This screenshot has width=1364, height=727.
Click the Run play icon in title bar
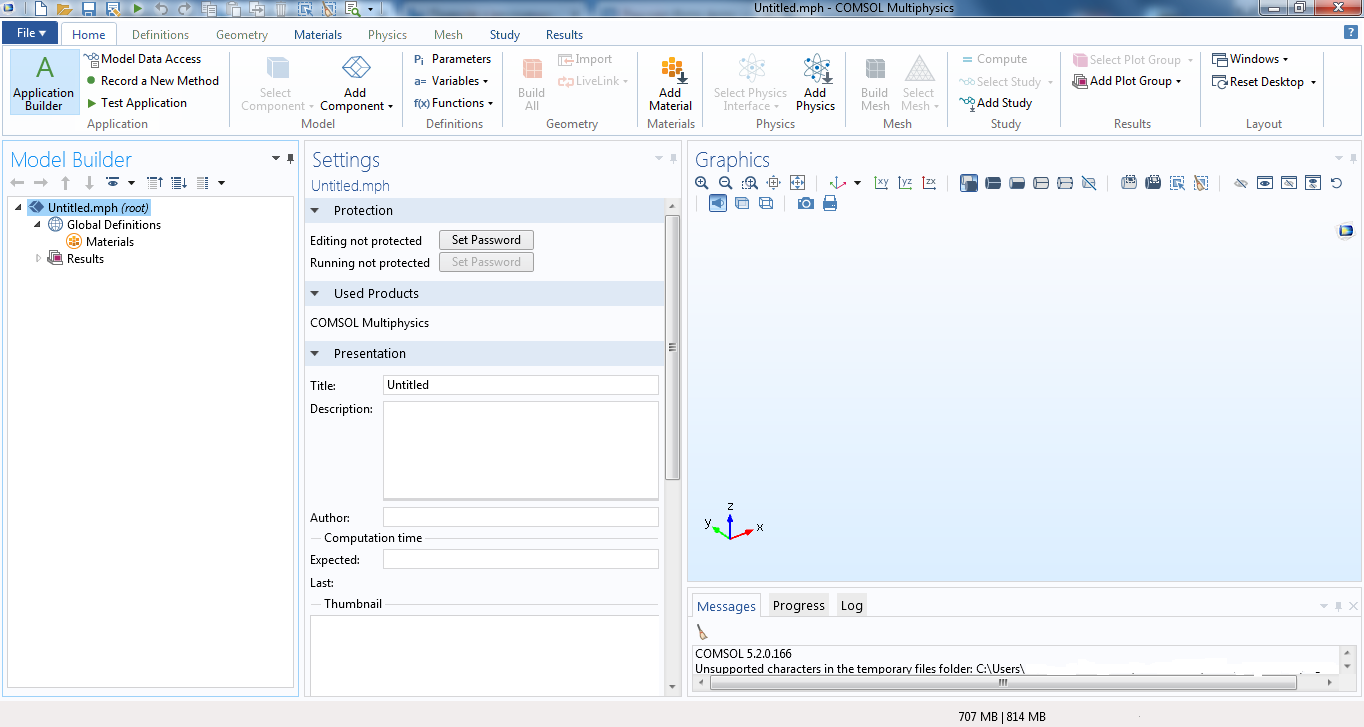click(x=137, y=9)
